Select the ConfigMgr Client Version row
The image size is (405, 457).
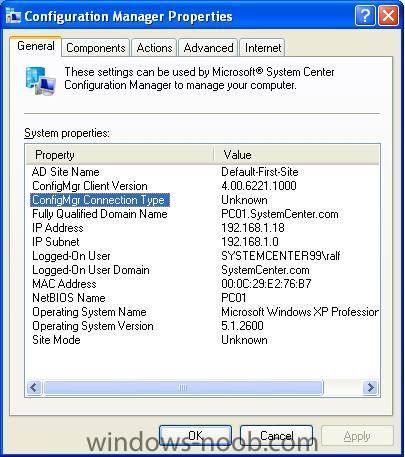point(202,186)
